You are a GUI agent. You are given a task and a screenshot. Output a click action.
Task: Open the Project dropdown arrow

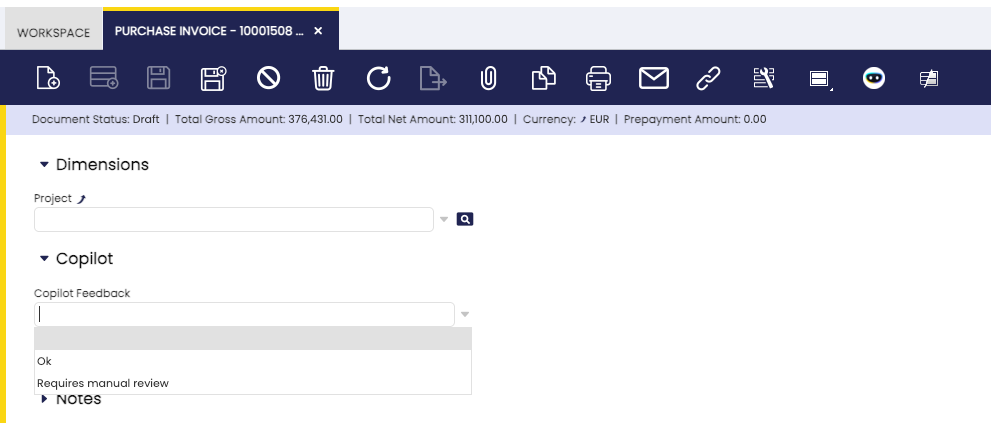pyautogui.click(x=444, y=219)
